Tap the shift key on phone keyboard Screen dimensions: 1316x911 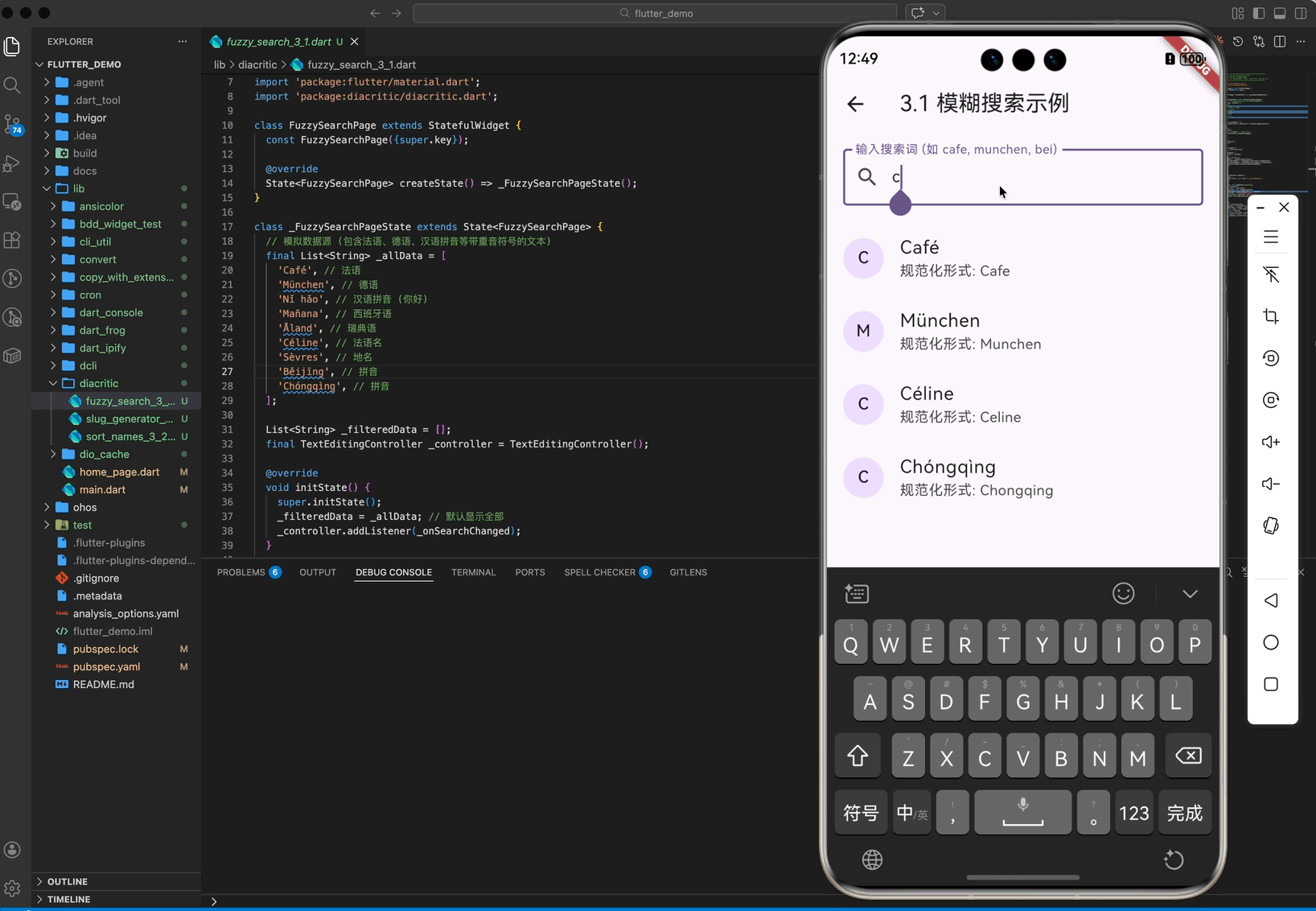857,756
